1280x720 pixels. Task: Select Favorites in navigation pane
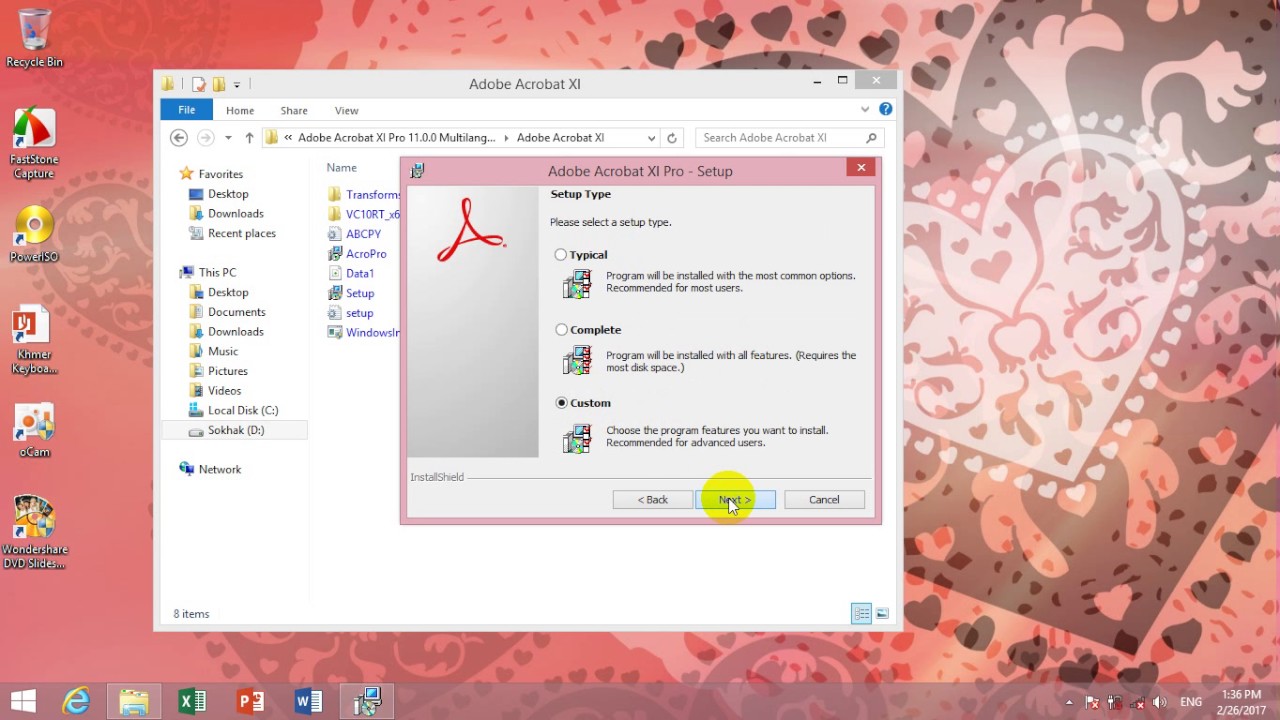[220, 174]
